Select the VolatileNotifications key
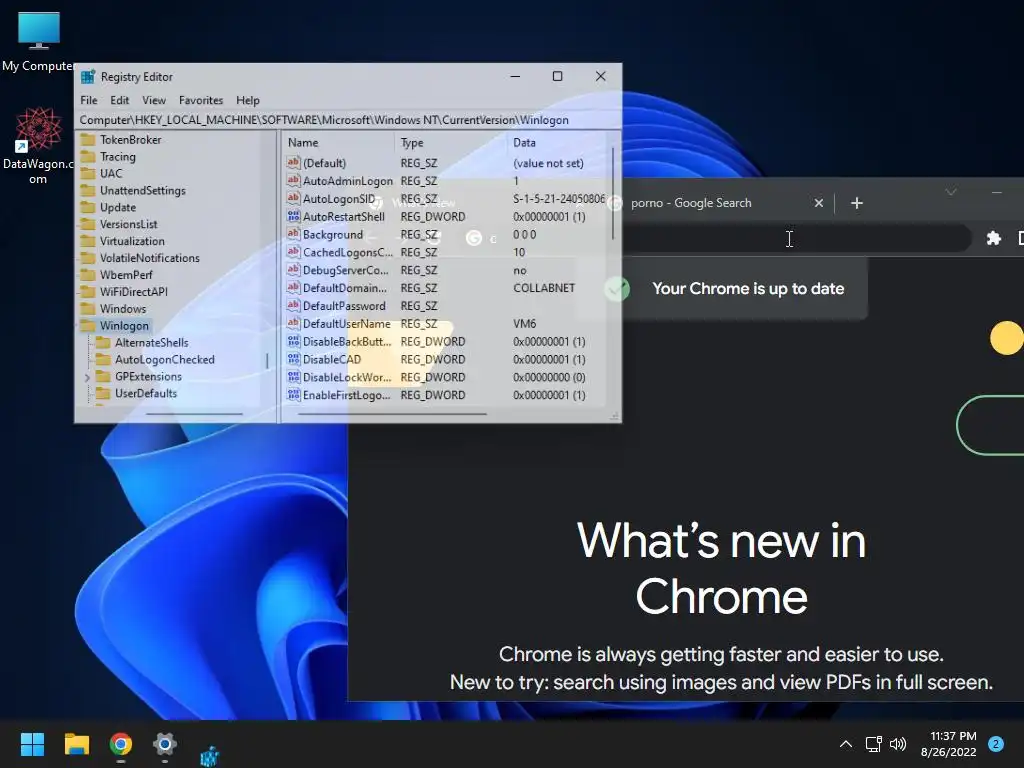 (x=150, y=259)
